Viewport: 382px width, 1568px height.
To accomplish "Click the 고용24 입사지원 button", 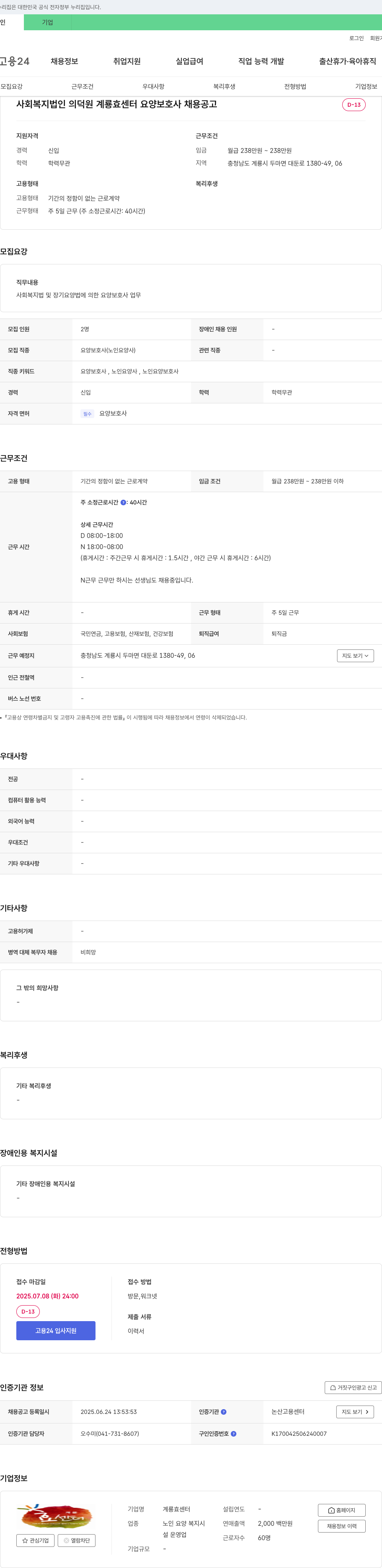I will click(x=56, y=1331).
